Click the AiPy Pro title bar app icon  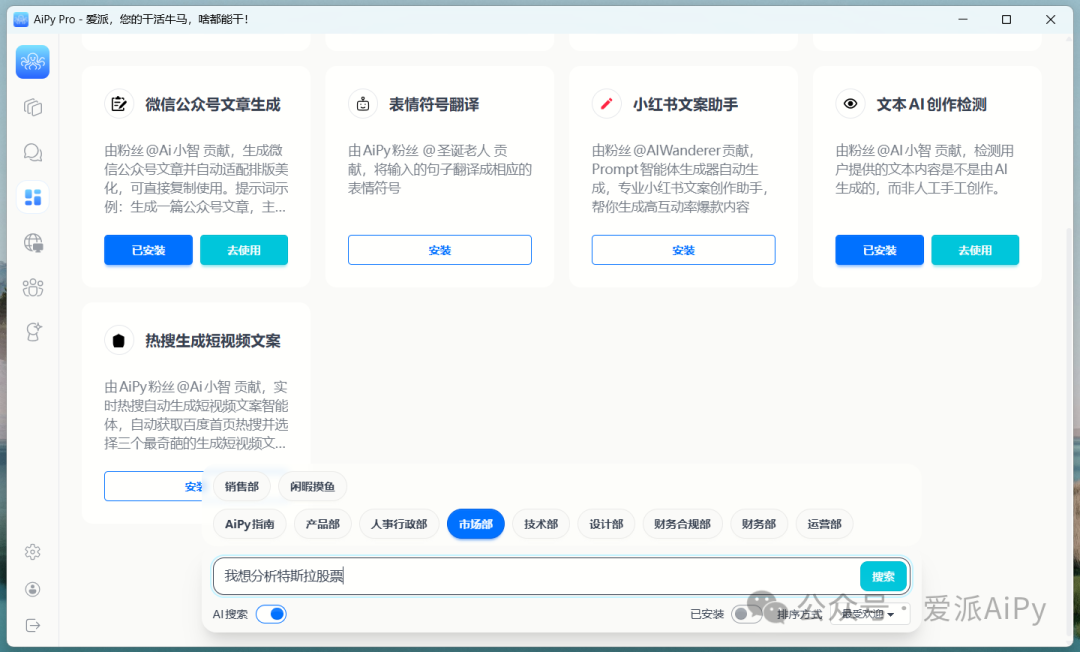(x=21, y=19)
